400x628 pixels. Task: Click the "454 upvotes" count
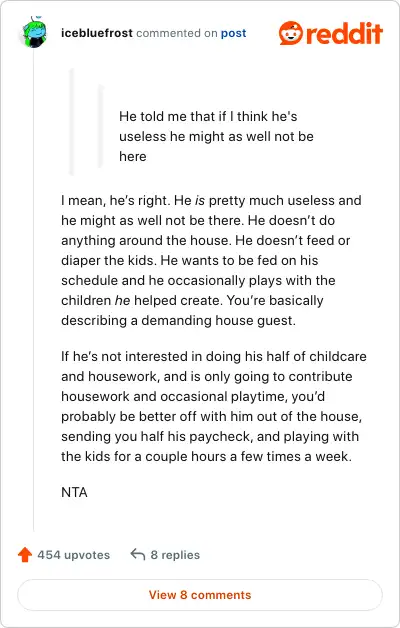74,555
